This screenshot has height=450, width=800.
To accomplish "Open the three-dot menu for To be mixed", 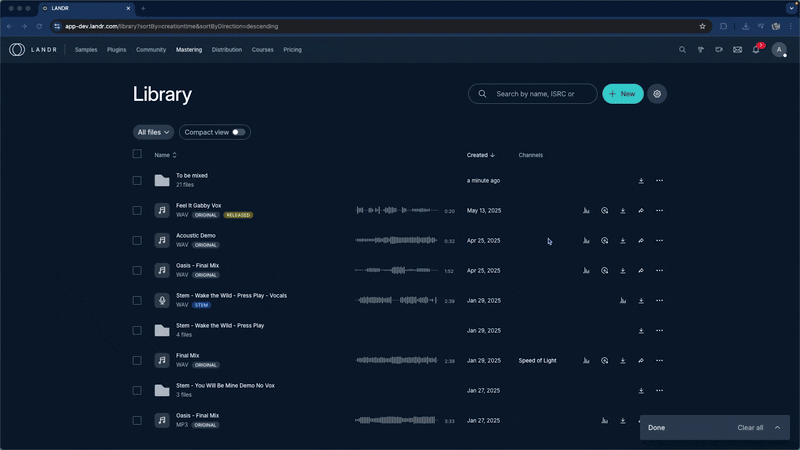I will (660, 181).
